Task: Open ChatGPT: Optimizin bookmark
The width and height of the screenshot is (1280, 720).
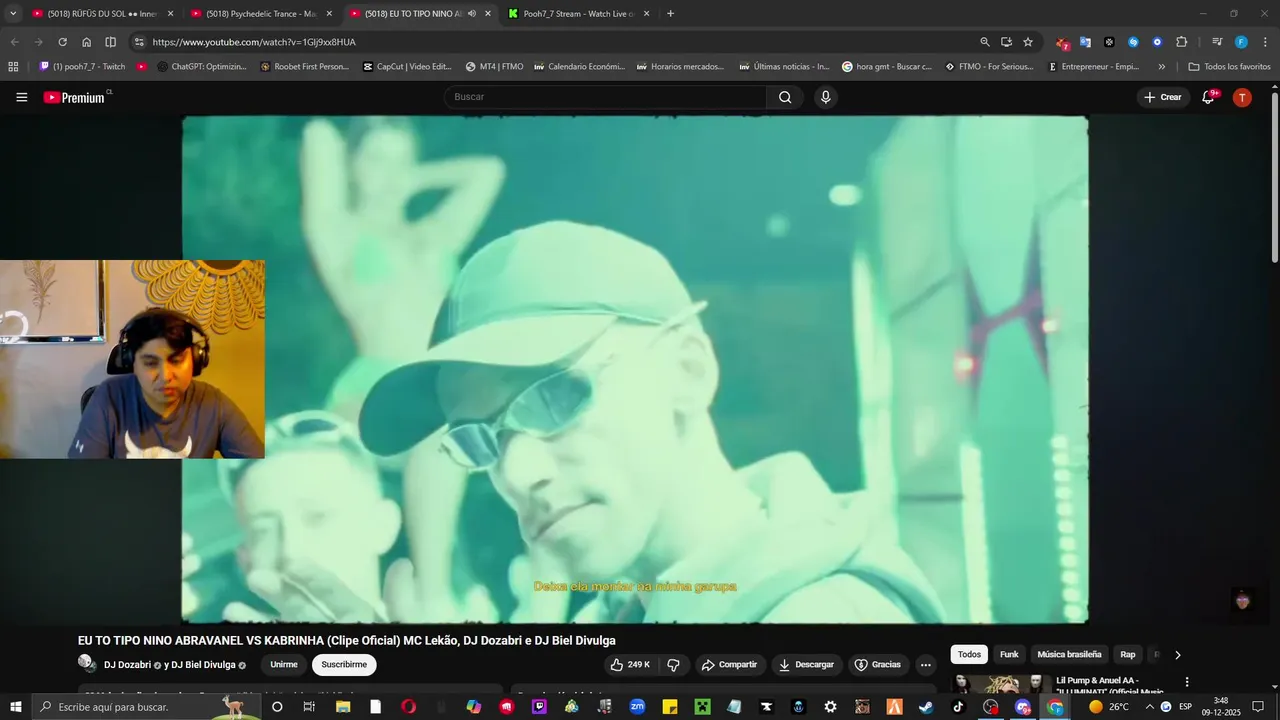Action: tap(202, 67)
